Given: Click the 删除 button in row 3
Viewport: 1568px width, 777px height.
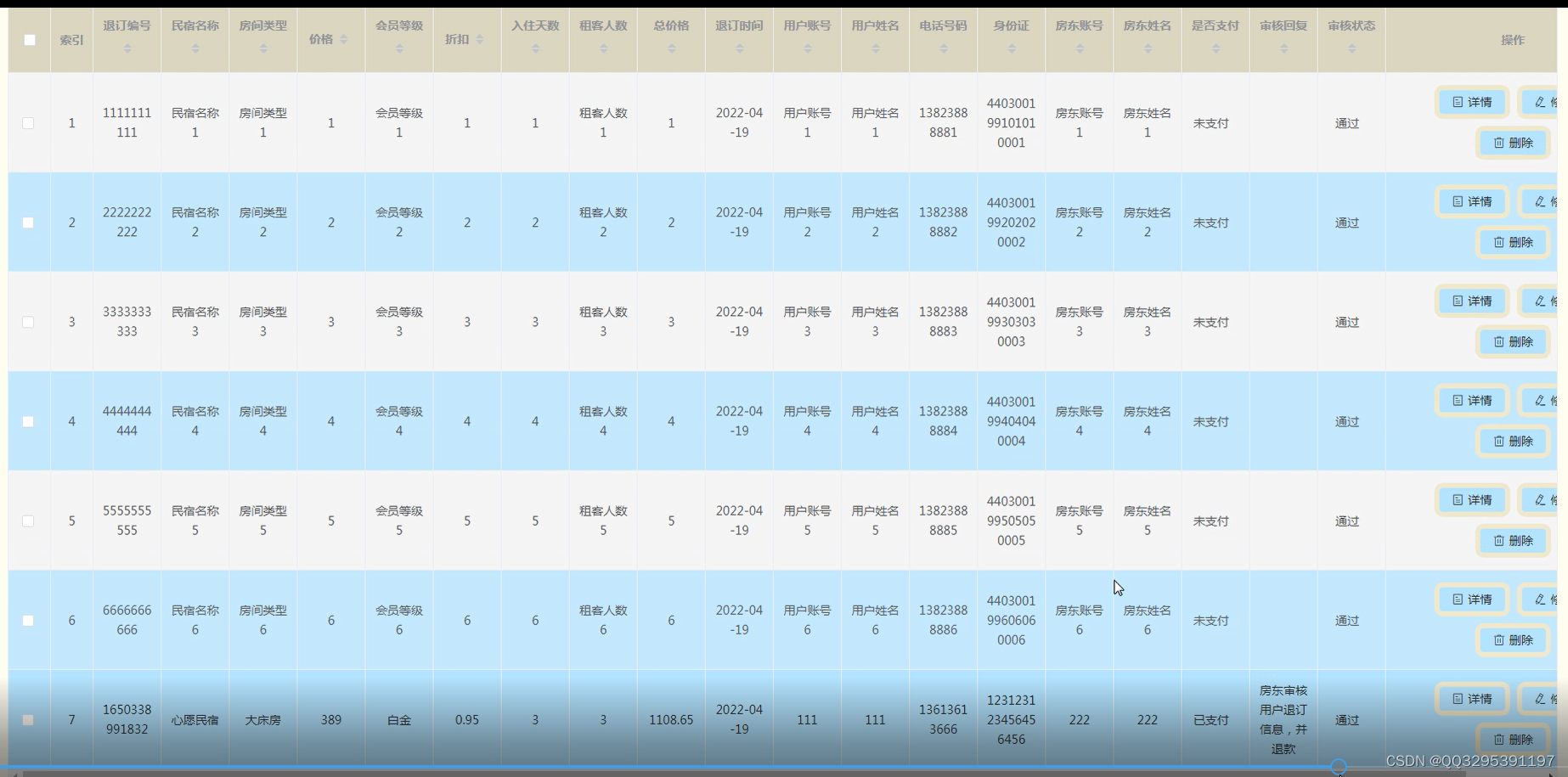Looking at the screenshot, I should pyautogui.click(x=1514, y=341).
